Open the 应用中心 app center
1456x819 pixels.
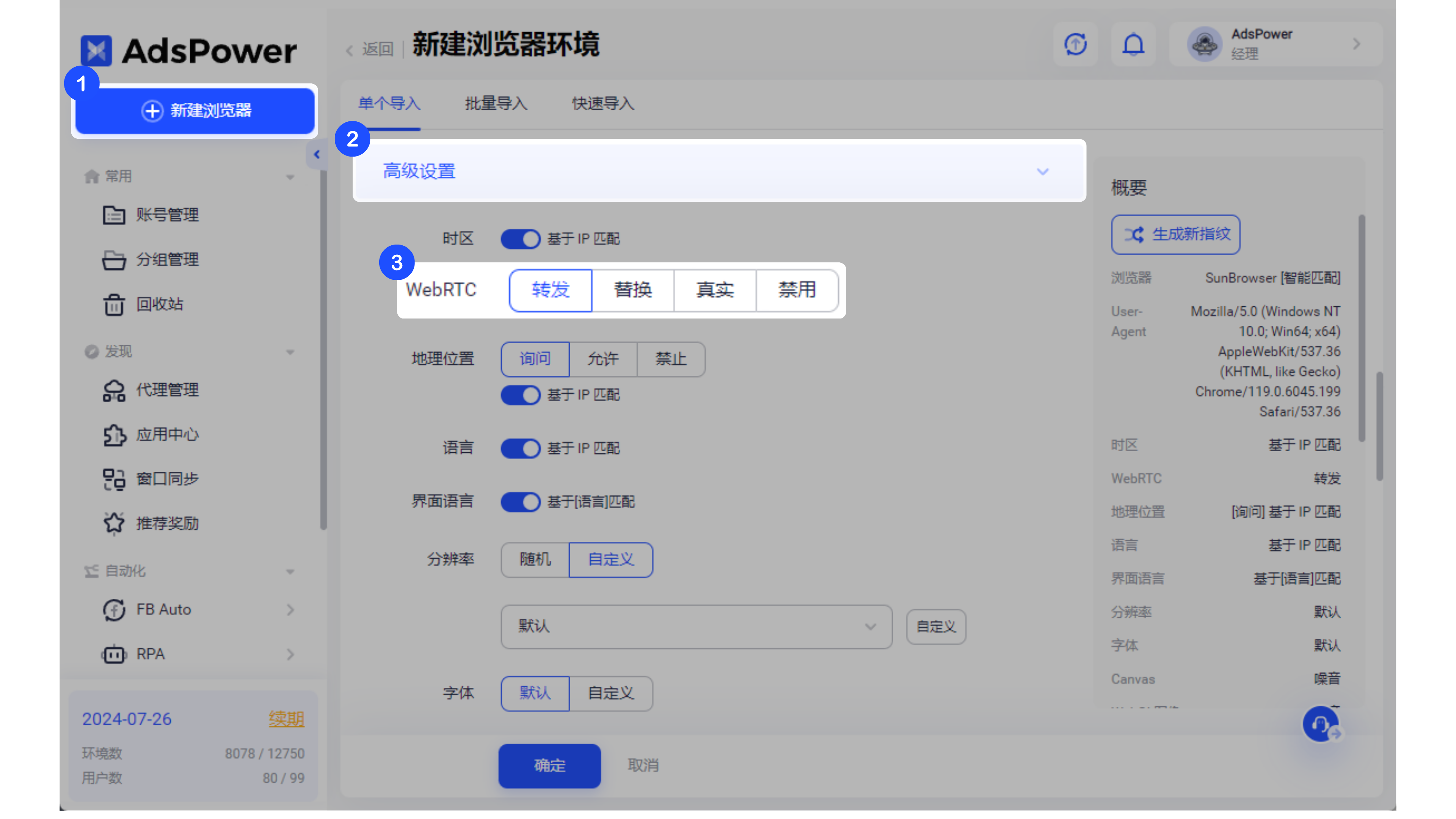[x=167, y=435]
